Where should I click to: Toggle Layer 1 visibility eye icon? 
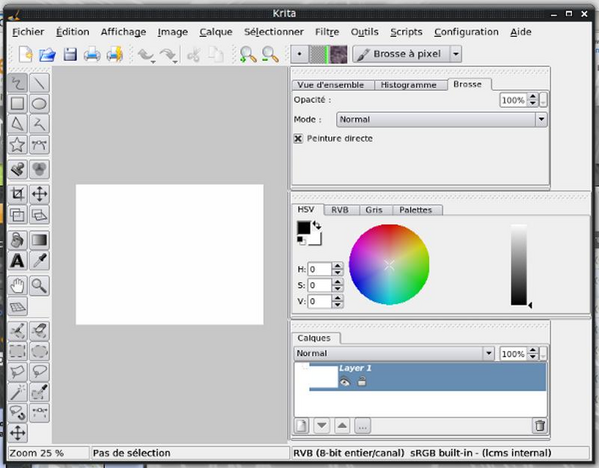[345, 382]
